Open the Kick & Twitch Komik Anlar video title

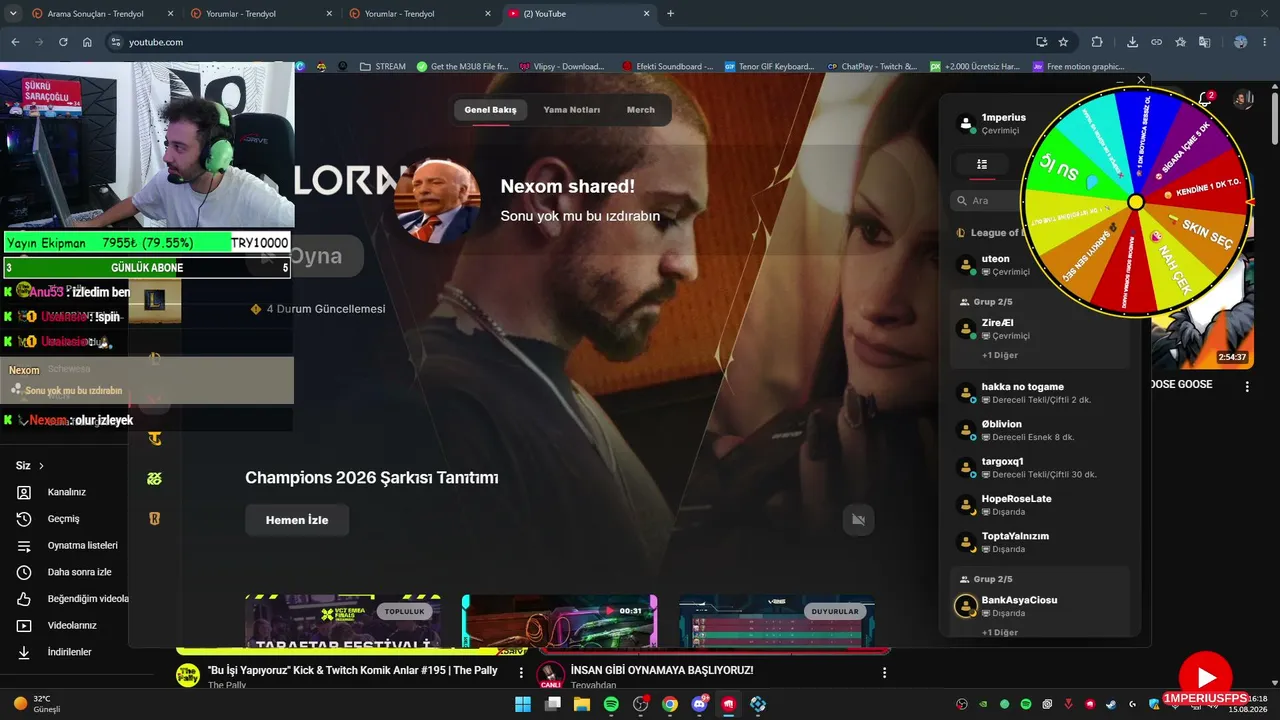pyautogui.click(x=353, y=670)
